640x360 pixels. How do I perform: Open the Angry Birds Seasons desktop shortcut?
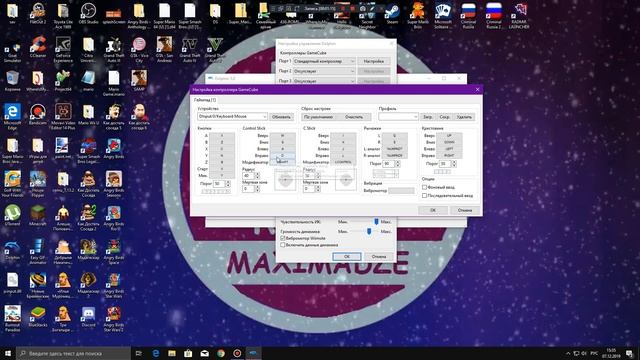coord(113,184)
